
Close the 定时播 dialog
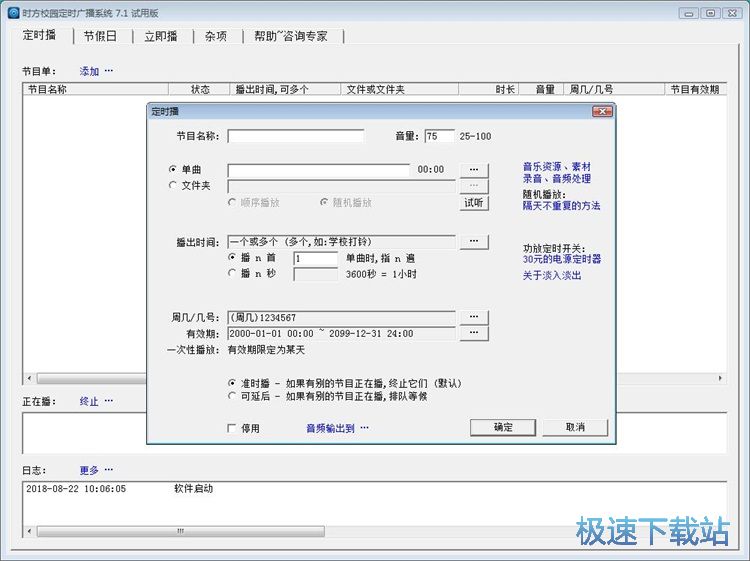[x=602, y=111]
